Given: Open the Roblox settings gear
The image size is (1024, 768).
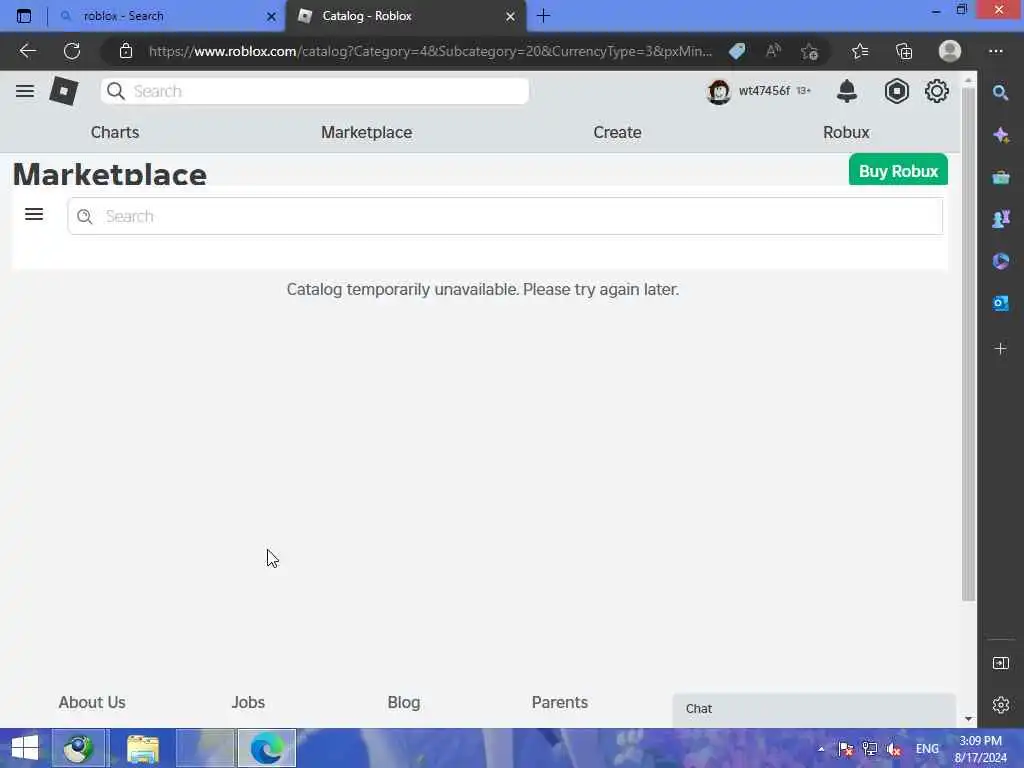Looking at the screenshot, I should click(x=936, y=91).
